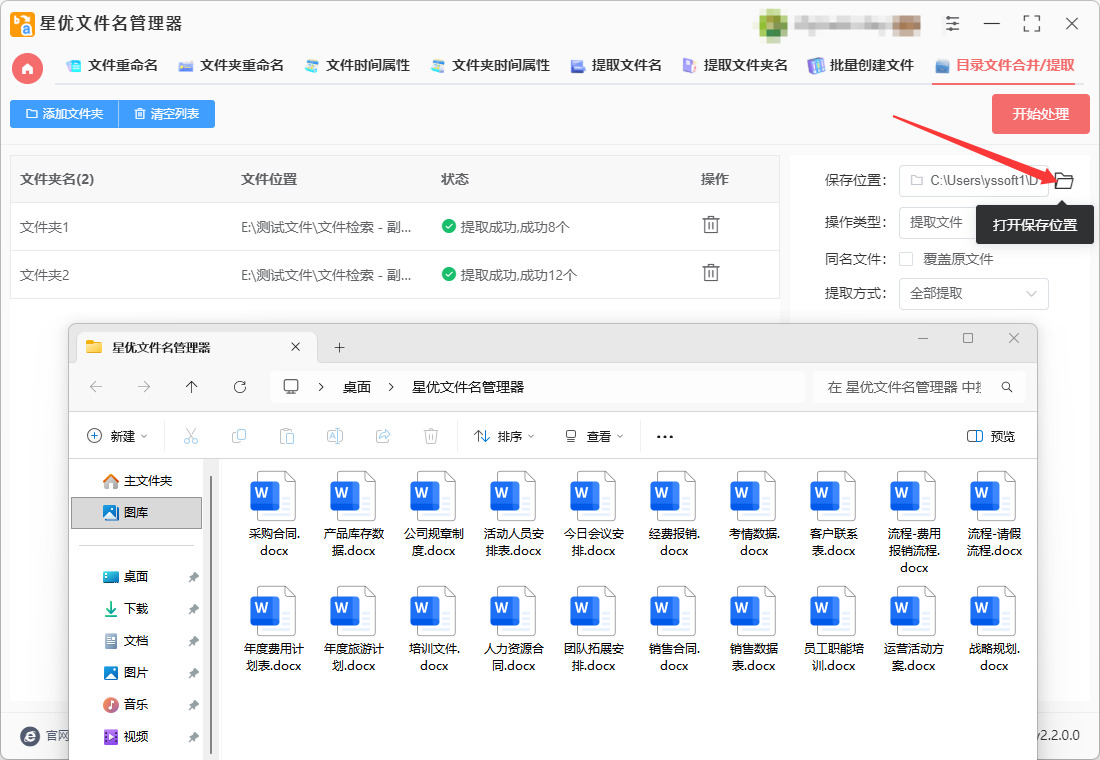Switch to the 批量创建文件 tab

pyautogui.click(x=861, y=66)
